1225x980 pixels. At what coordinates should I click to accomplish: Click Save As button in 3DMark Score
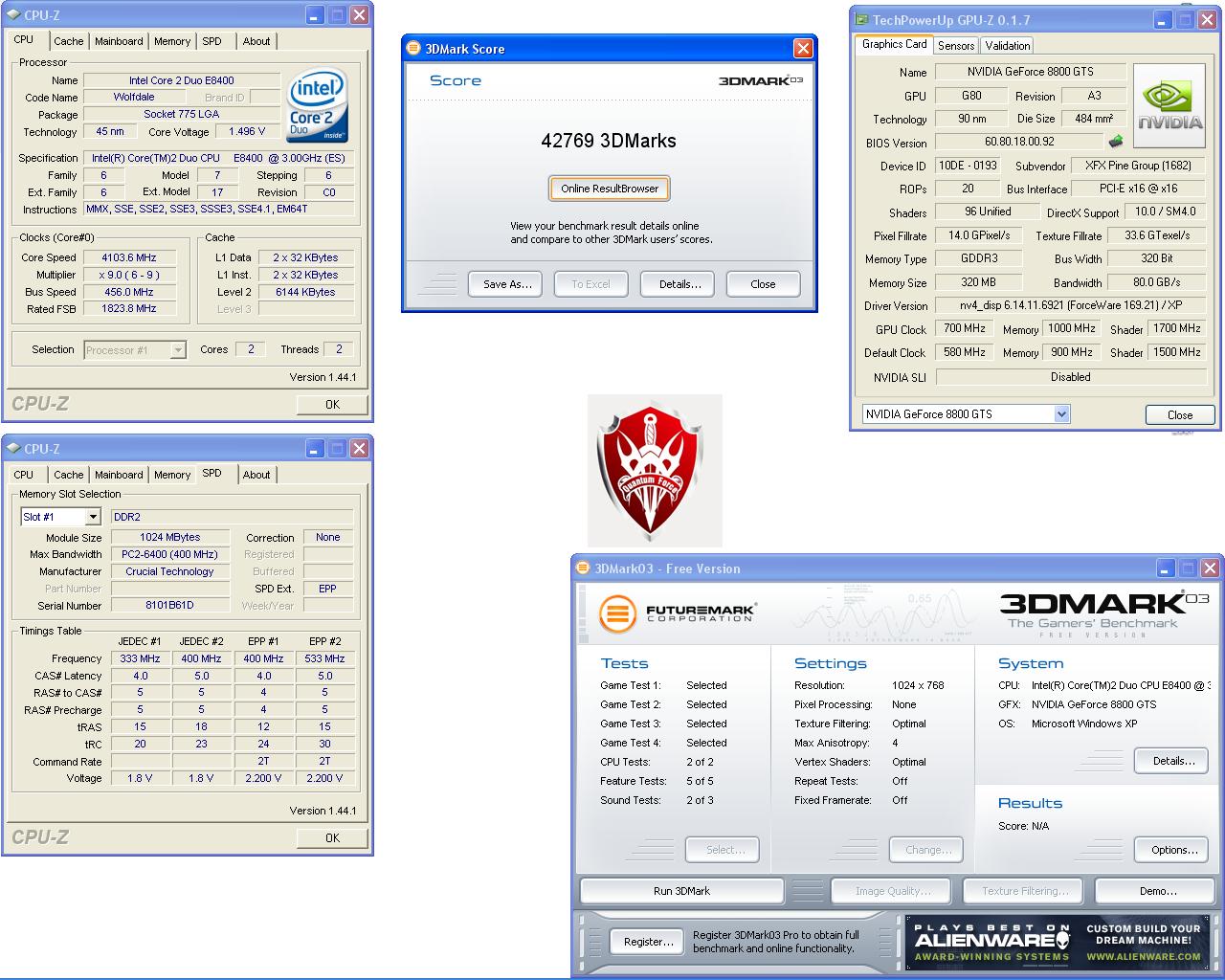tap(507, 284)
